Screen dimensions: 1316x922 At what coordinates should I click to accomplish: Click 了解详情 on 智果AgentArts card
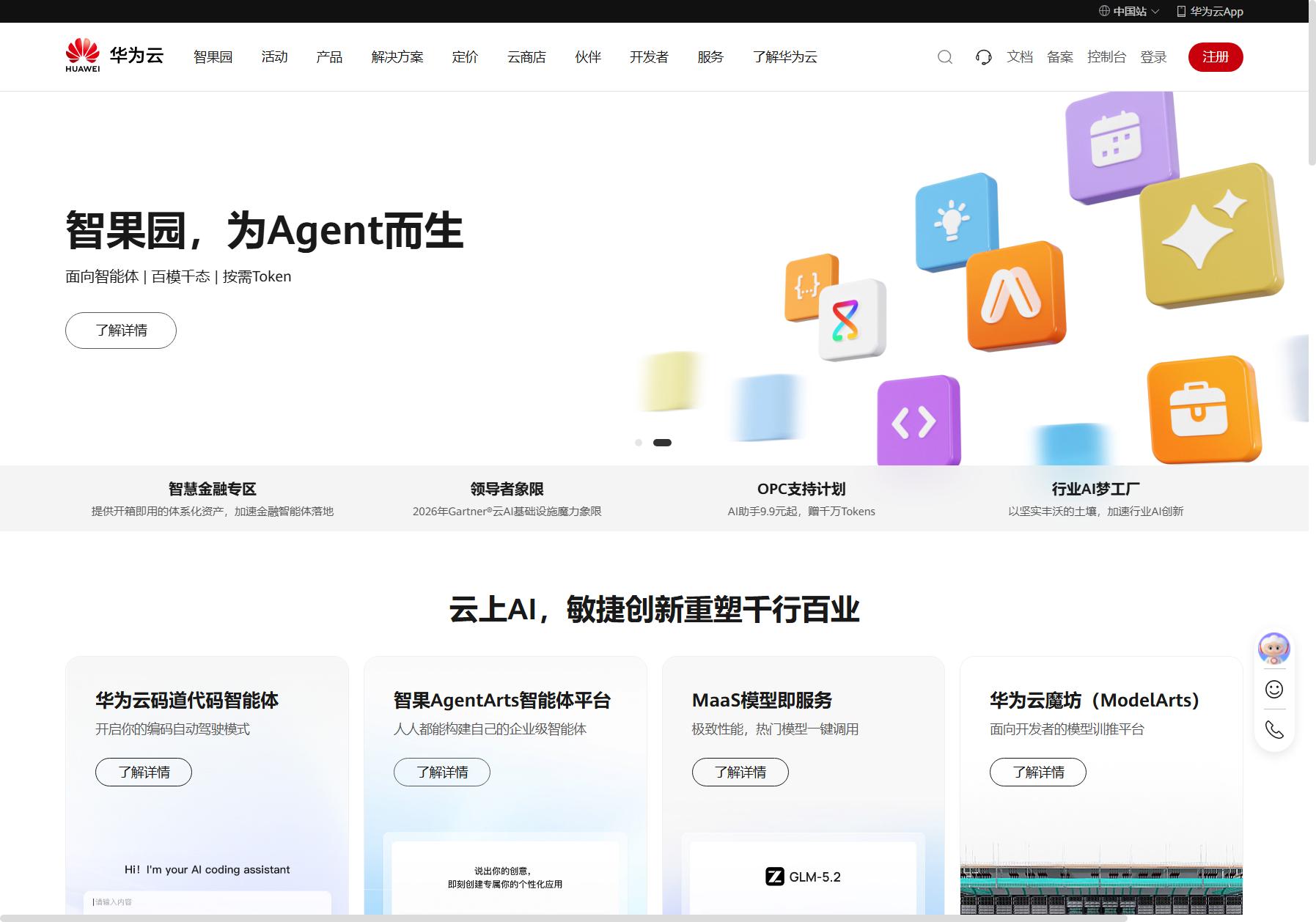(x=442, y=772)
